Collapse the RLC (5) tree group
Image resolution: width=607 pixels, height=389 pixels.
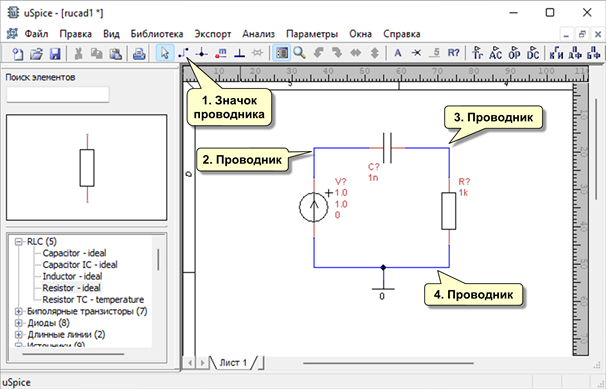pos(18,242)
